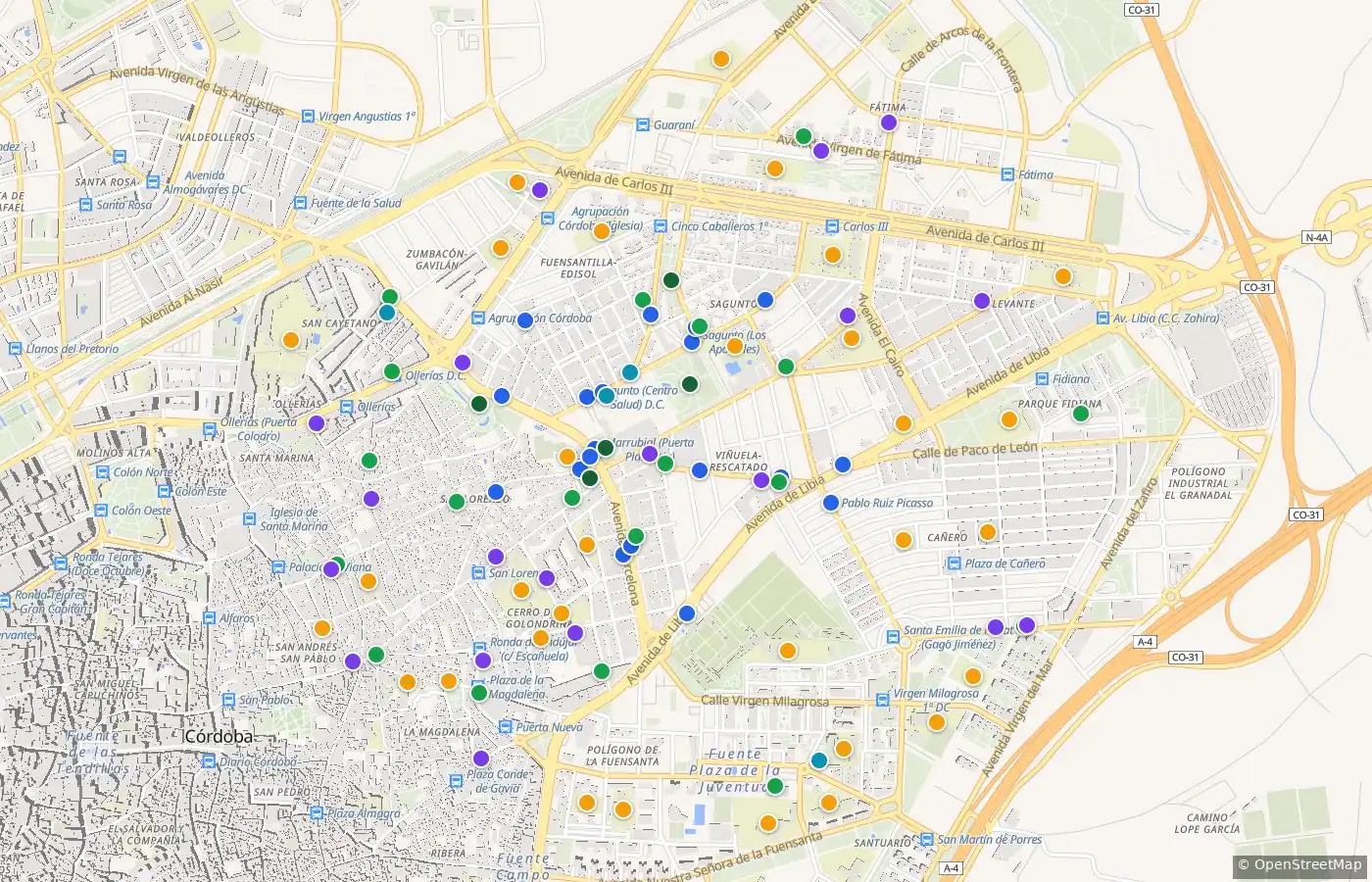Select the Plaza Conde de Gavia bus icon
The image size is (1372, 882).
(x=457, y=781)
